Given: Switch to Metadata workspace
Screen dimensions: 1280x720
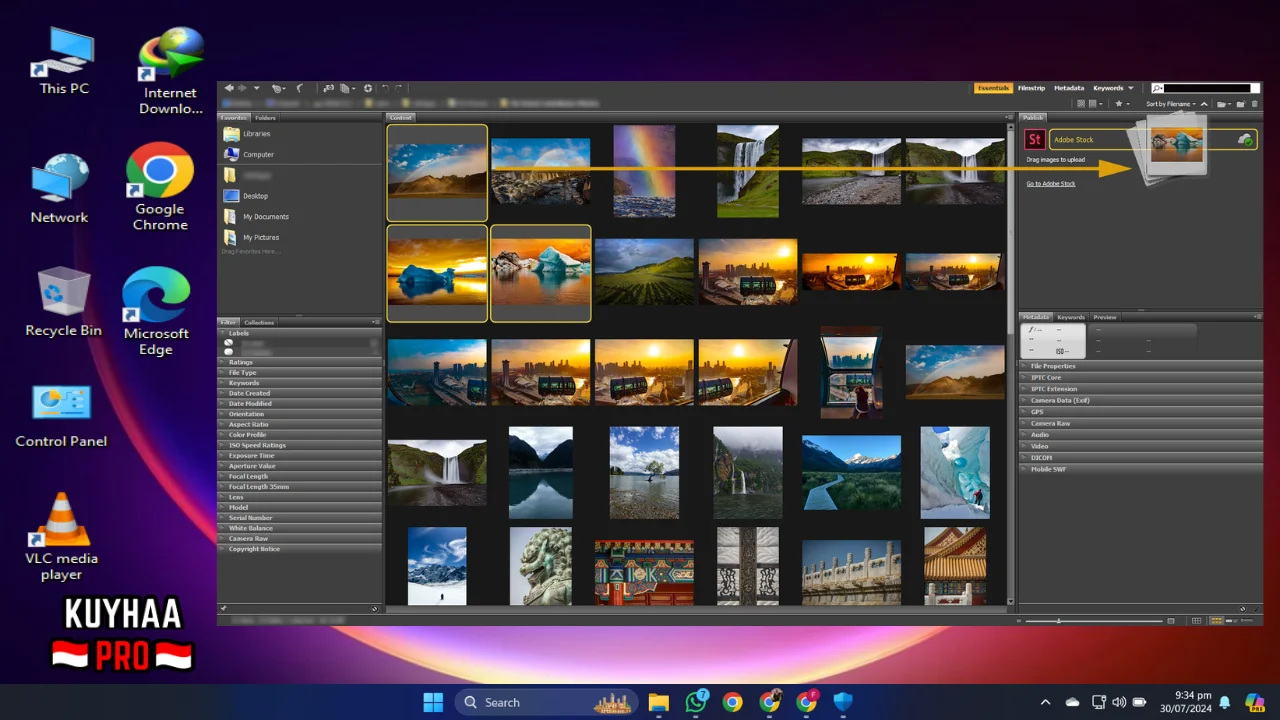Looking at the screenshot, I should pyautogui.click(x=1069, y=88).
